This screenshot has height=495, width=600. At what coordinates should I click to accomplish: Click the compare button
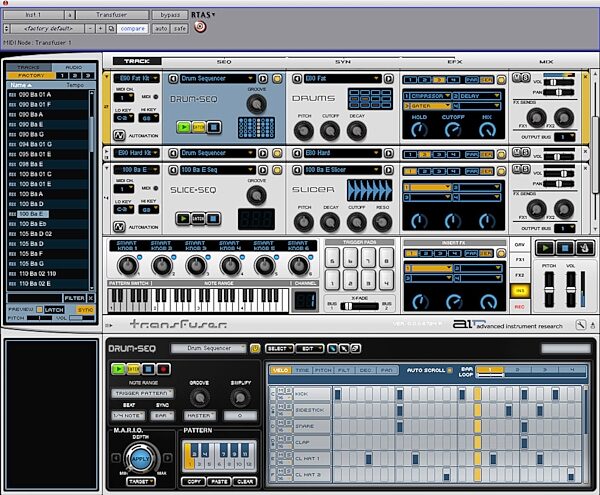[132, 29]
